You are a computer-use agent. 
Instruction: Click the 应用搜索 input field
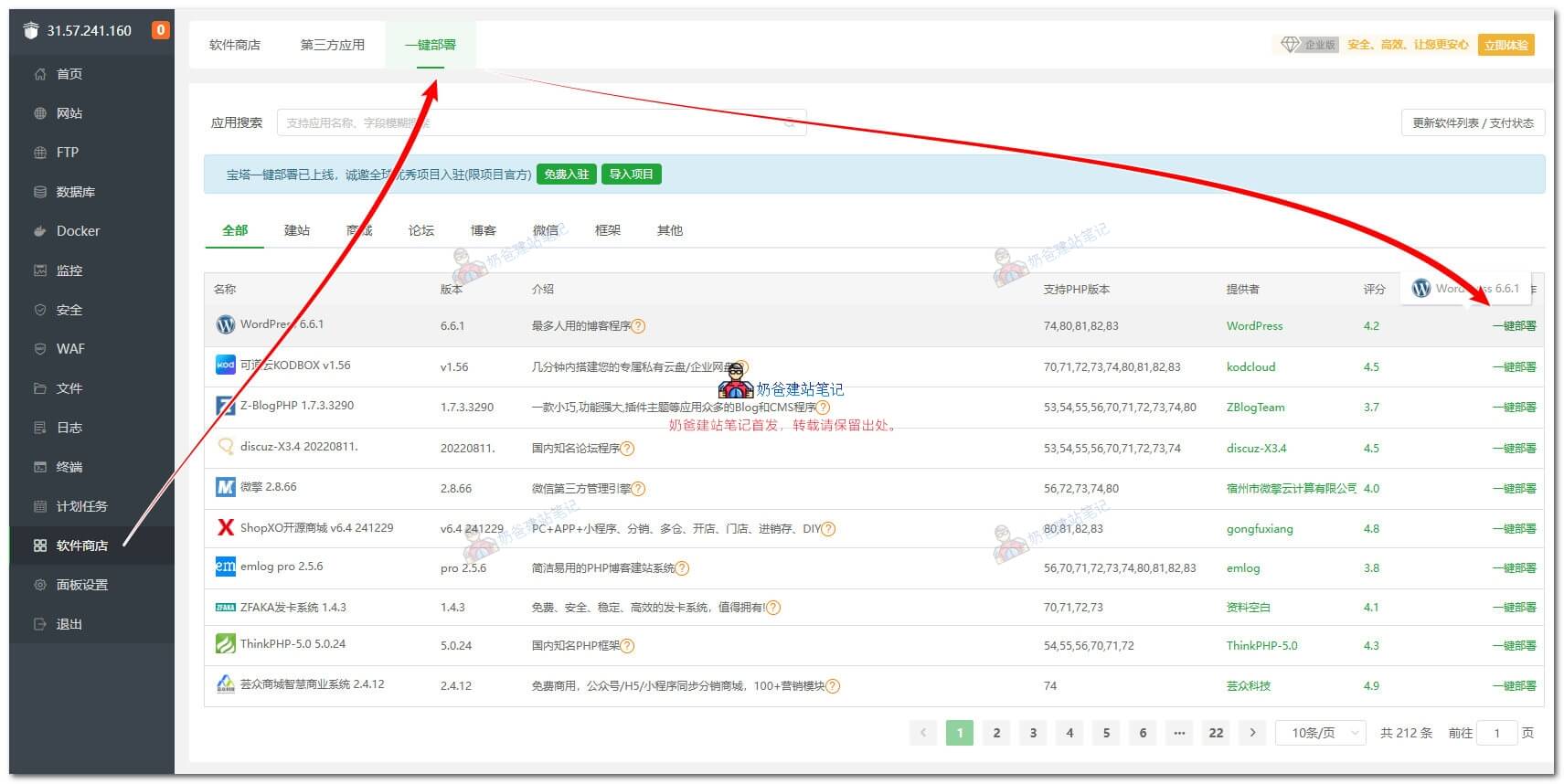[x=541, y=122]
